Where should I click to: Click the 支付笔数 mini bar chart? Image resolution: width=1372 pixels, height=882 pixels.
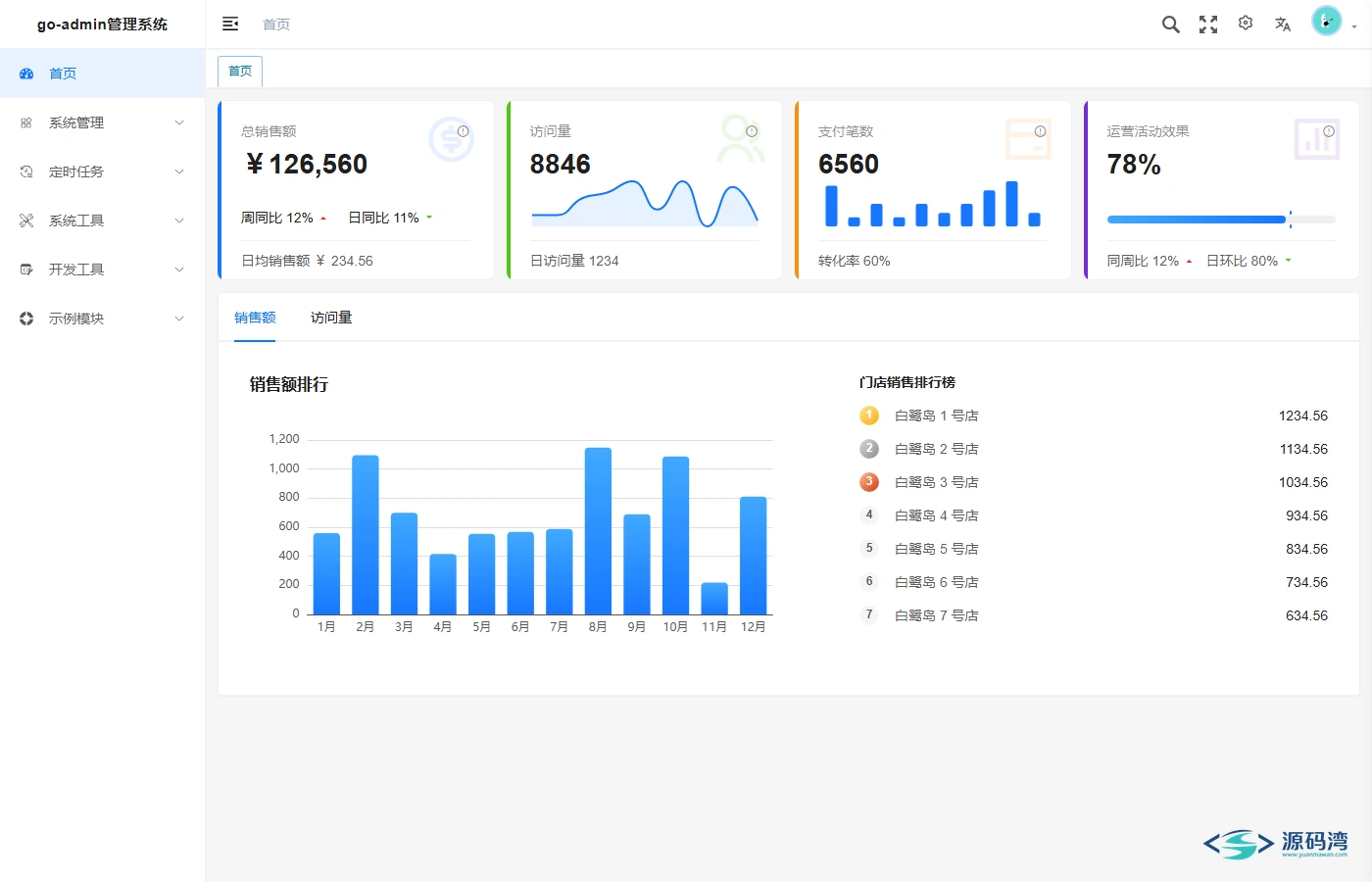tap(933, 204)
